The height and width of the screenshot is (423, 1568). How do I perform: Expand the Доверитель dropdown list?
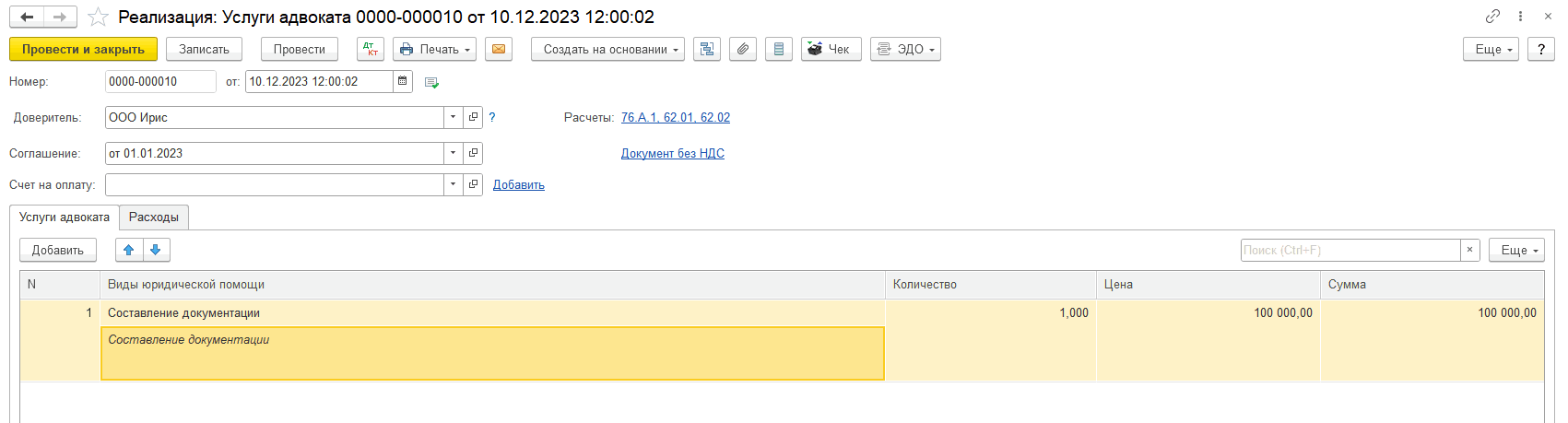tap(453, 117)
